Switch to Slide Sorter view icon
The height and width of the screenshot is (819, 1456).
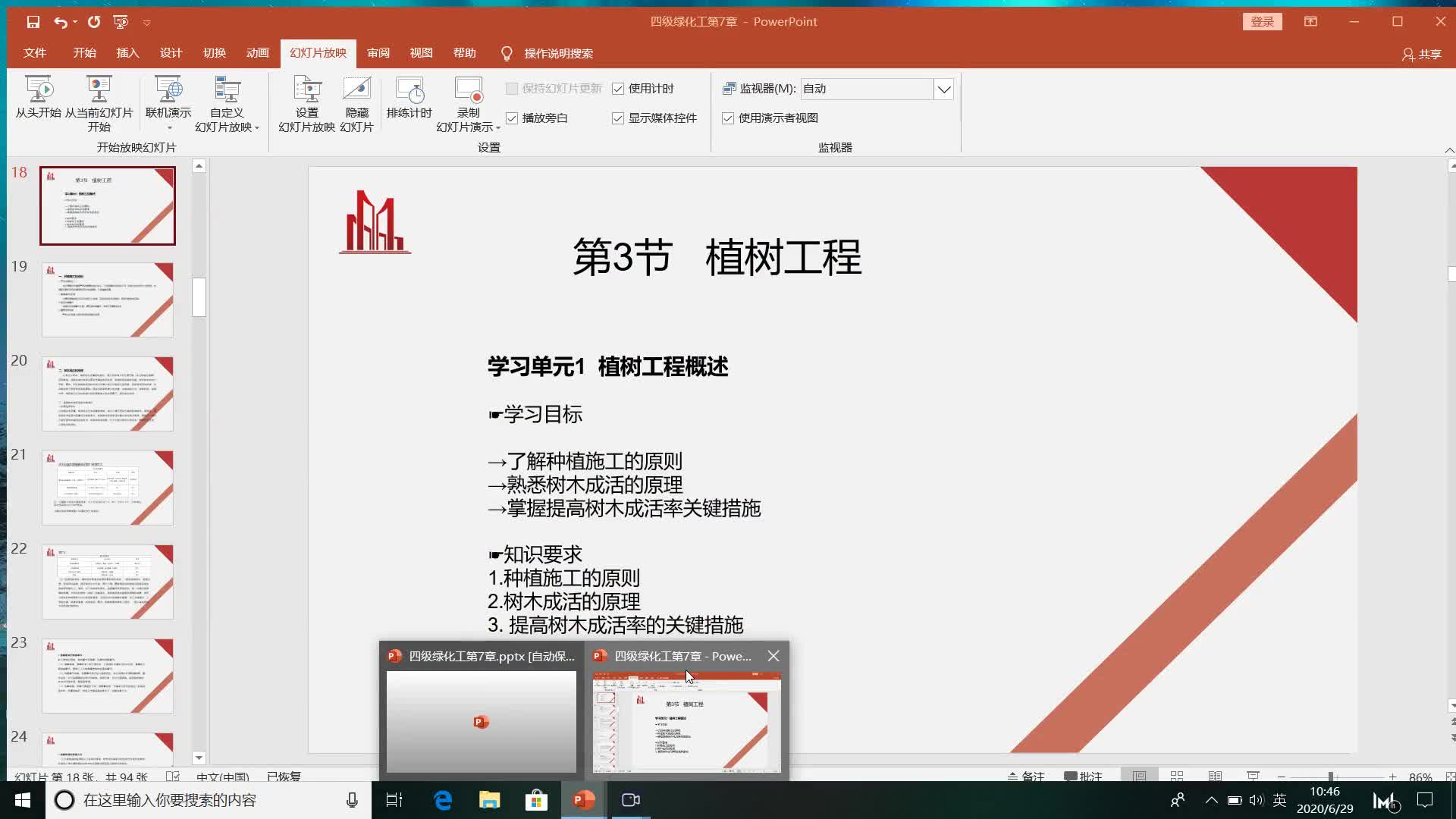pyautogui.click(x=1177, y=777)
